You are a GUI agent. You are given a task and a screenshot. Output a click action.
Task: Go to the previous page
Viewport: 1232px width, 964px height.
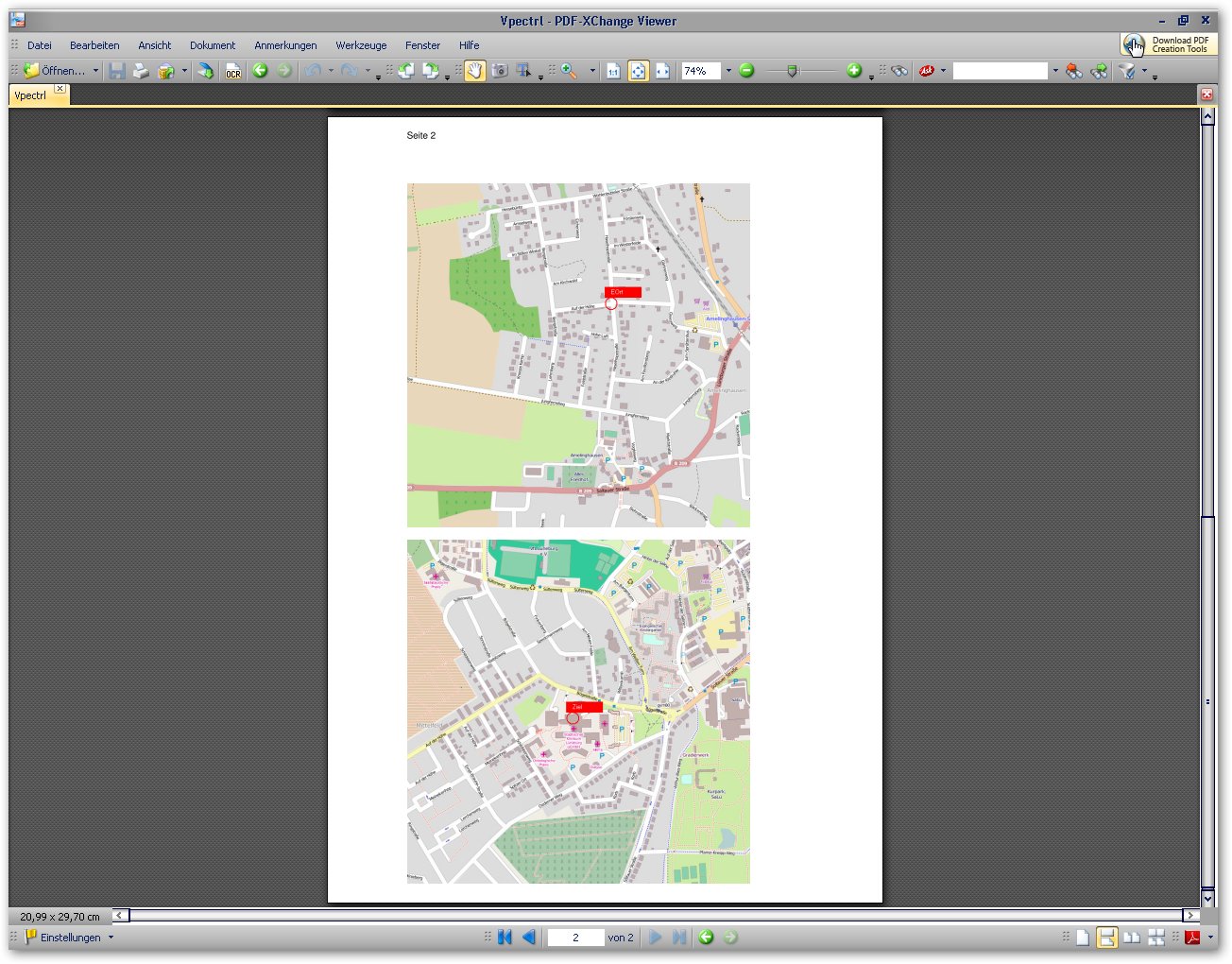[529, 938]
